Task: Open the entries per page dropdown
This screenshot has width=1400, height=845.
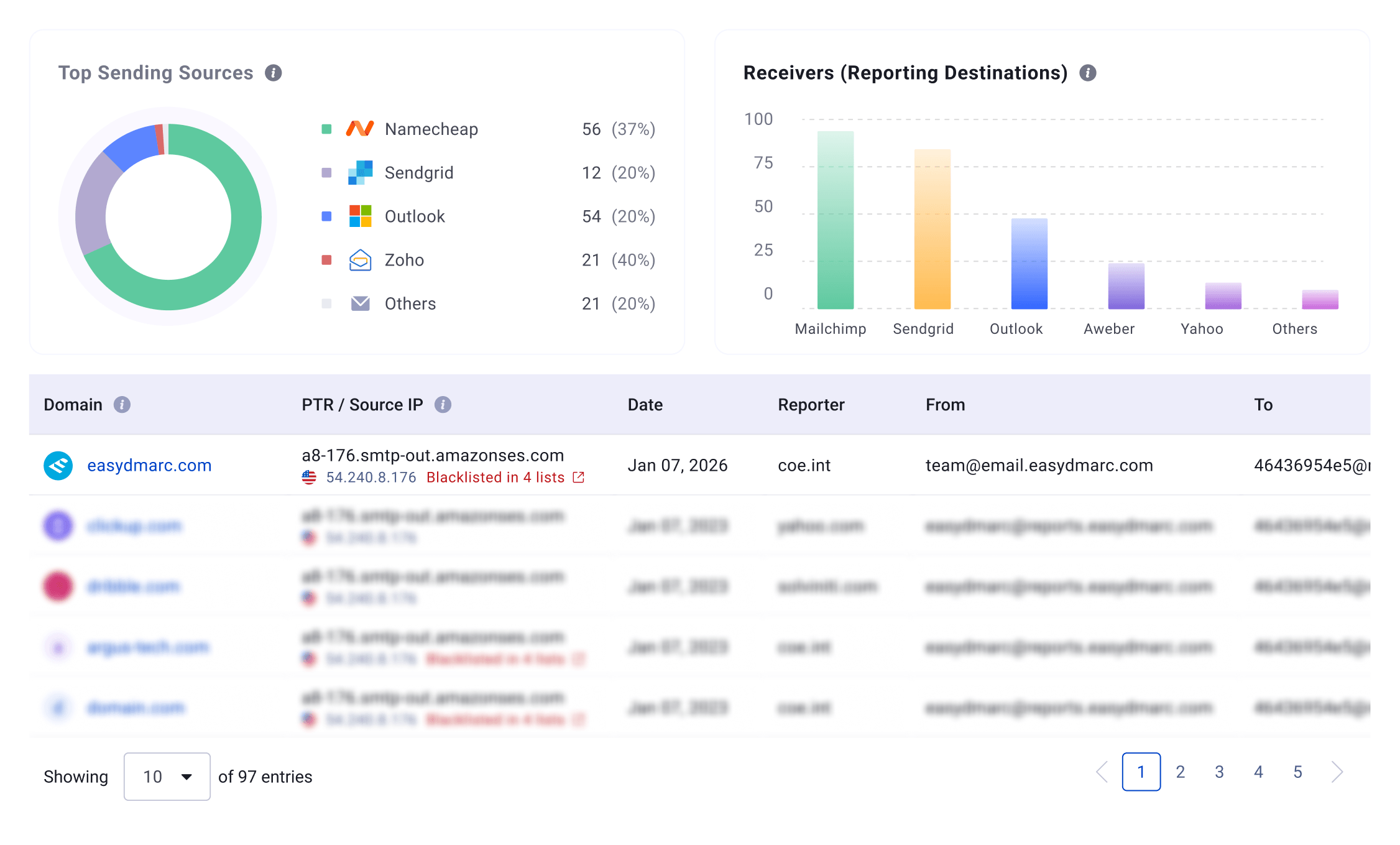Action: [167, 777]
